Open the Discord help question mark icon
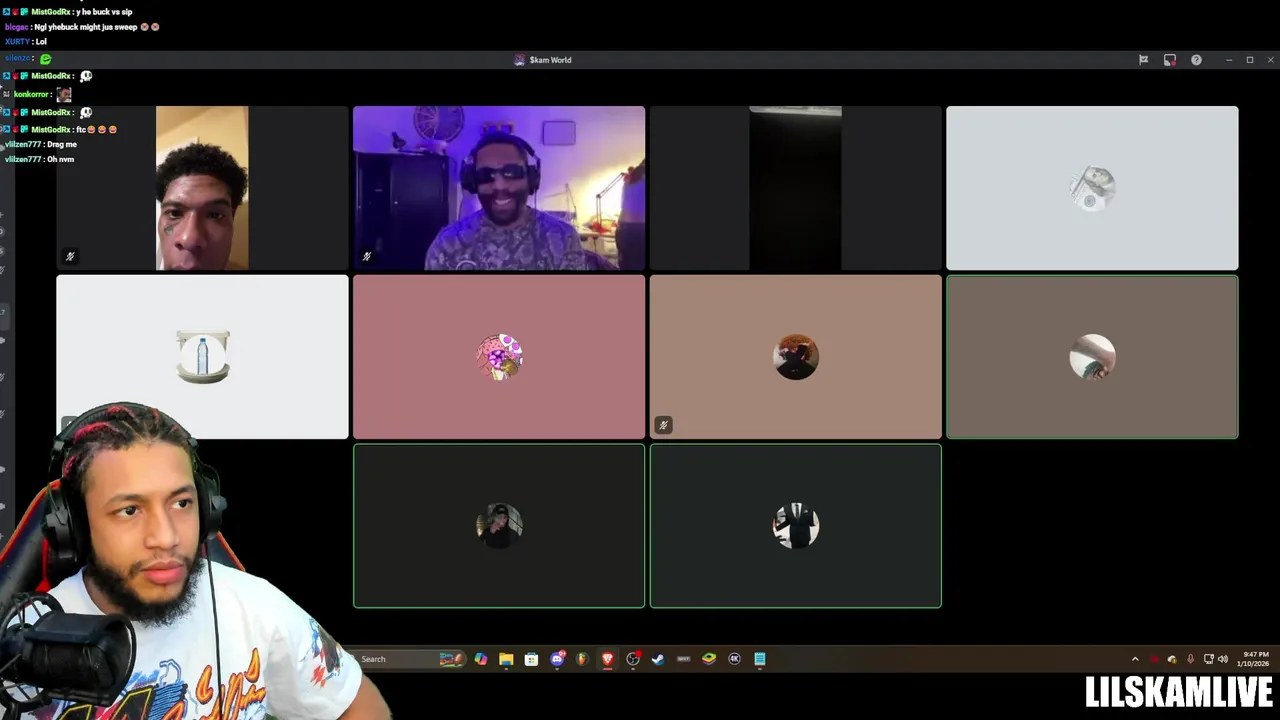This screenshot has height=720, width=1280. (1196, 60)
